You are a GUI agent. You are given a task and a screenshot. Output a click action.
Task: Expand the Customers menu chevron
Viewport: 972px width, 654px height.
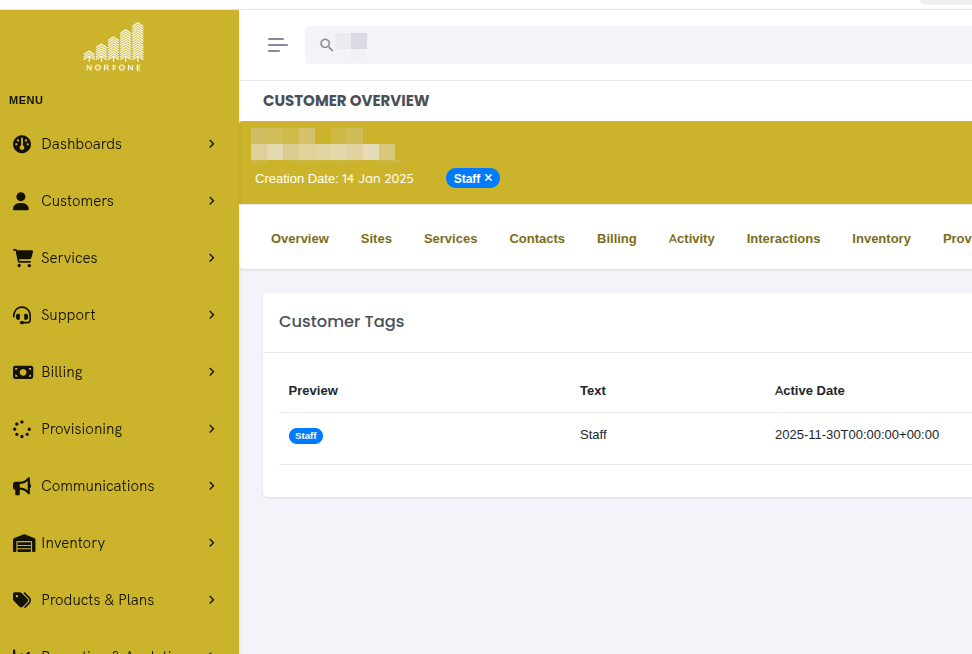pyautogui.click(x=211, y=201)
